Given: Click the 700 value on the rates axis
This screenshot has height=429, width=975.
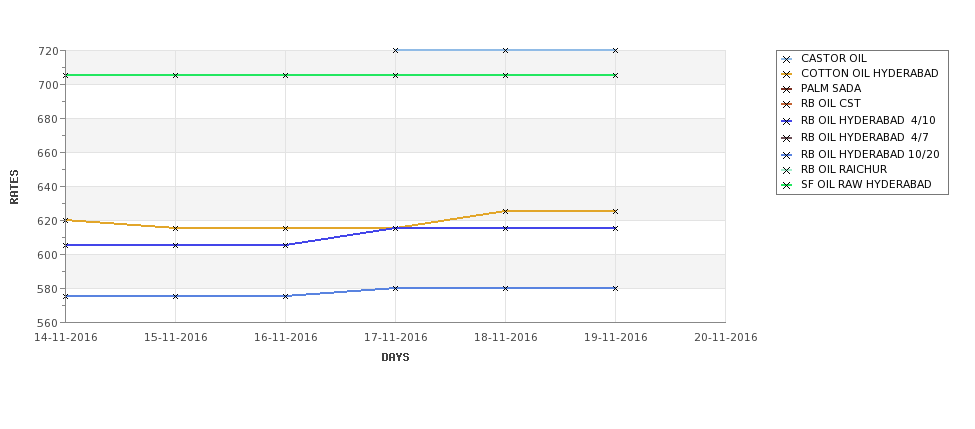Looking at the screenshot, I should point(50,85).
